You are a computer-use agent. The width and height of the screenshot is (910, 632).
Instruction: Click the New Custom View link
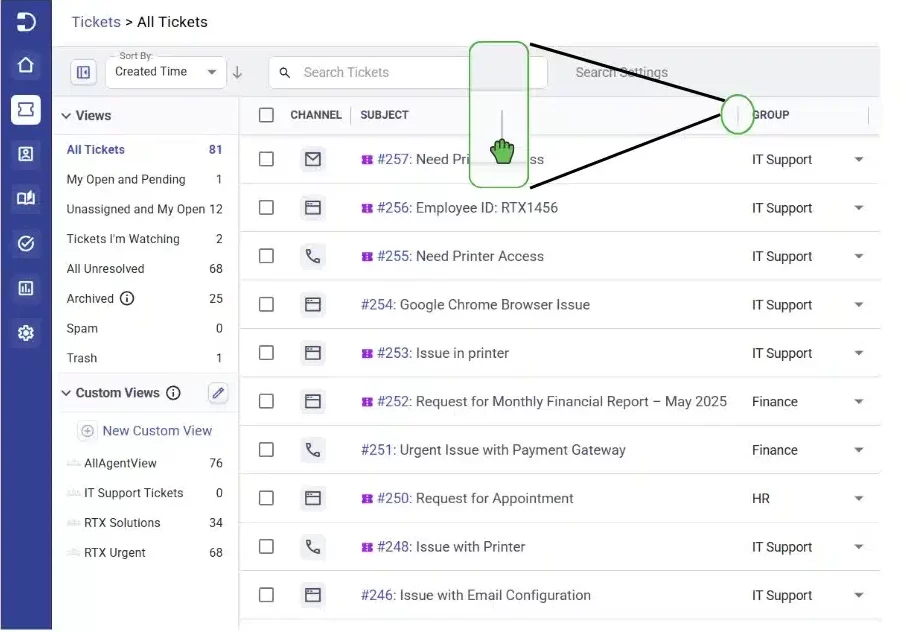pyautogui.click(x=157, y=431)
